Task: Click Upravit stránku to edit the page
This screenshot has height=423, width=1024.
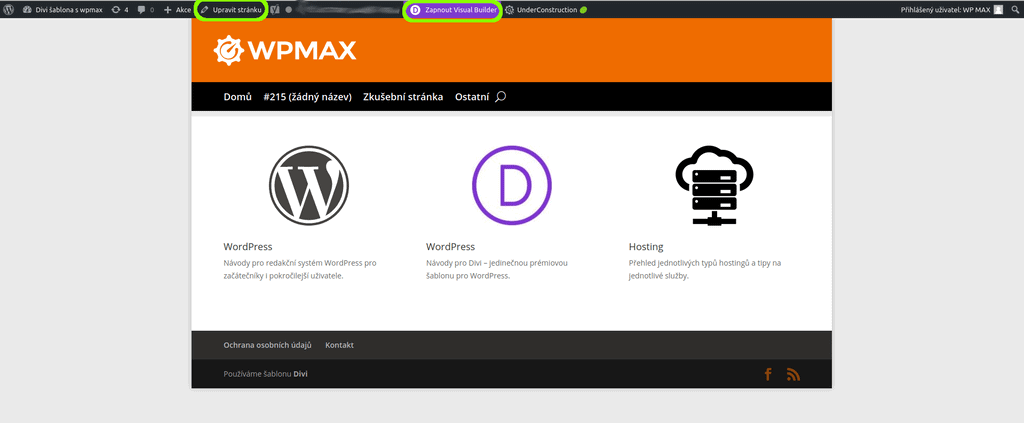Action: coord(231,10)
